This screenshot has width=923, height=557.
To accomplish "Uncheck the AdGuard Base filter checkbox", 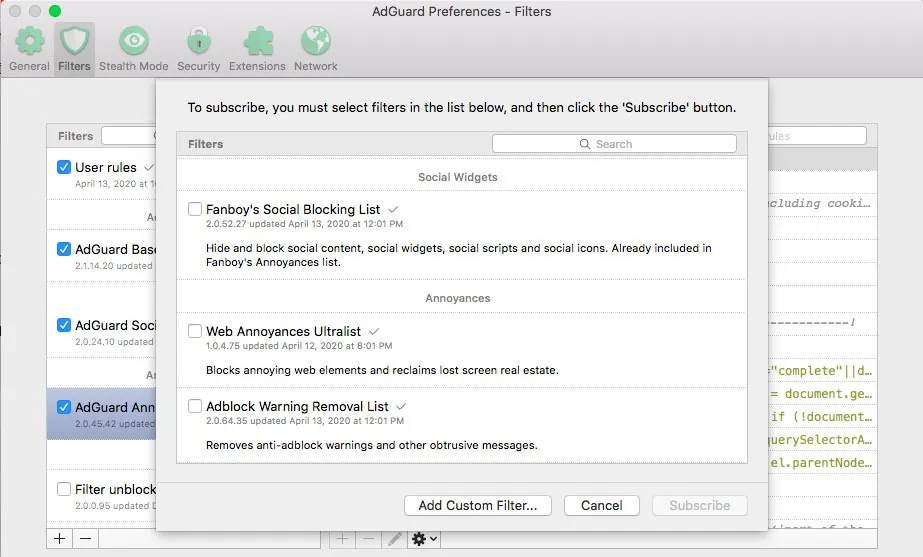I will pos(64,249).
